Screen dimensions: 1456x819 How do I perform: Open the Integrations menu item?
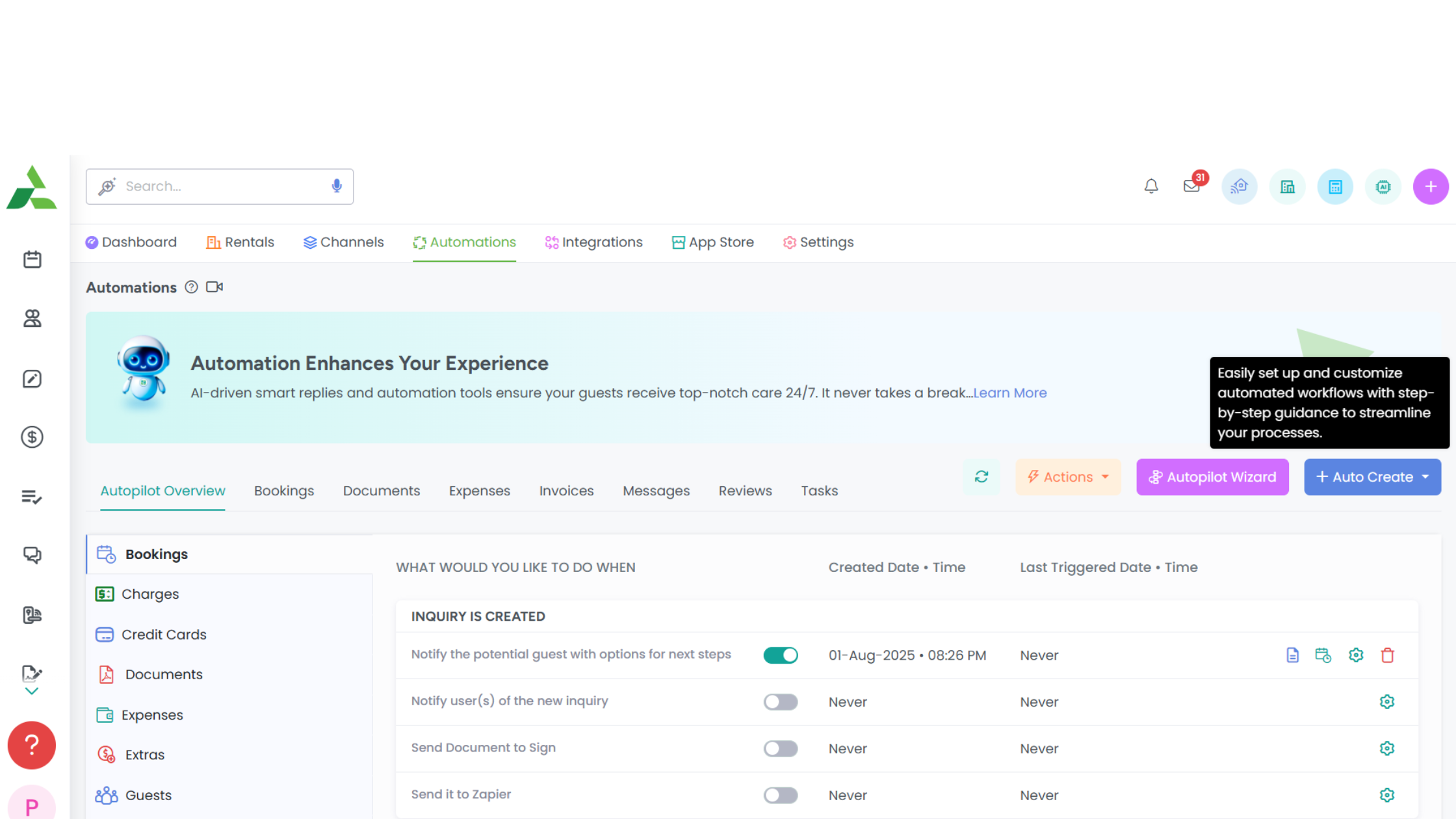[x=593, y=242]
